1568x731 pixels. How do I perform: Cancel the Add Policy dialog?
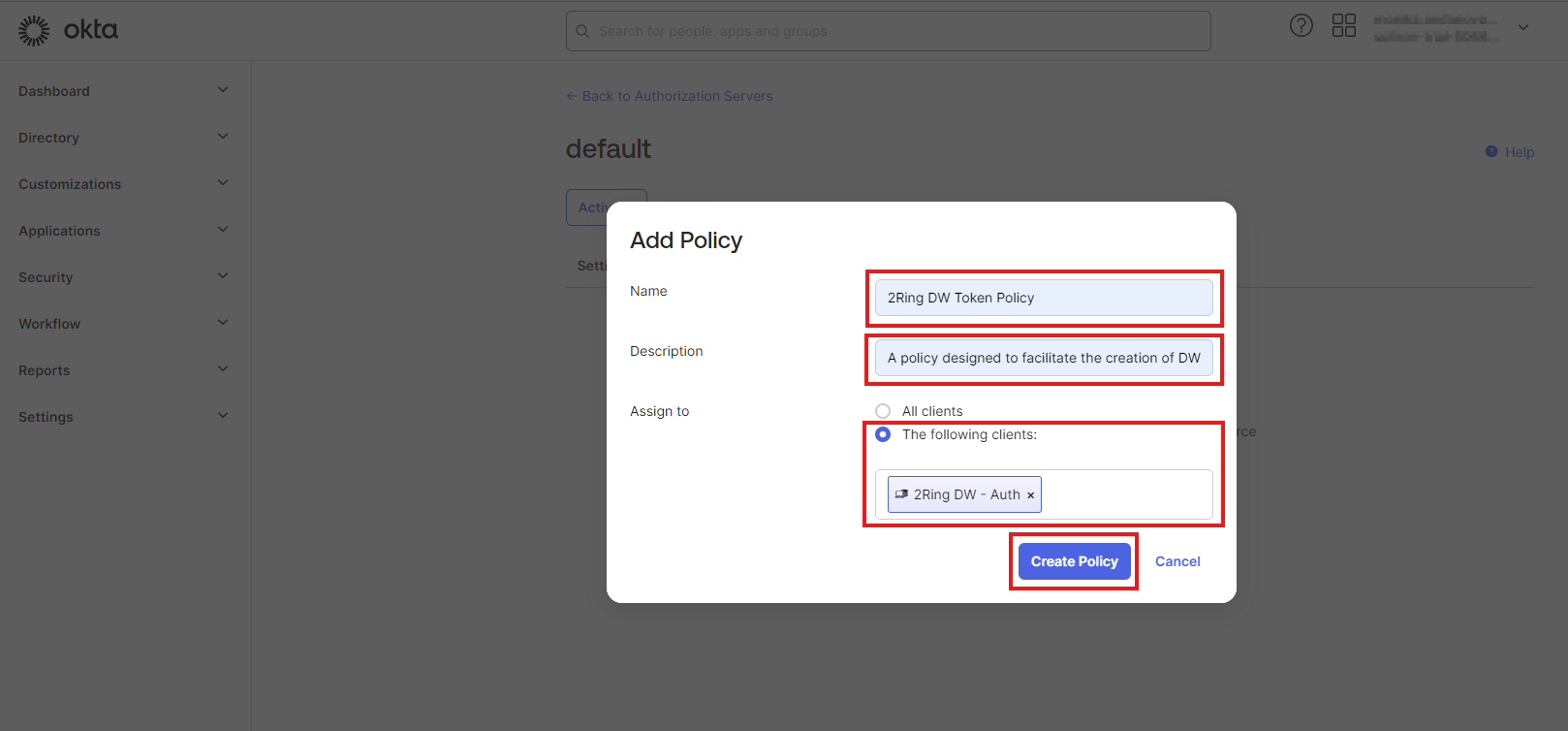tap(1177, 561)
